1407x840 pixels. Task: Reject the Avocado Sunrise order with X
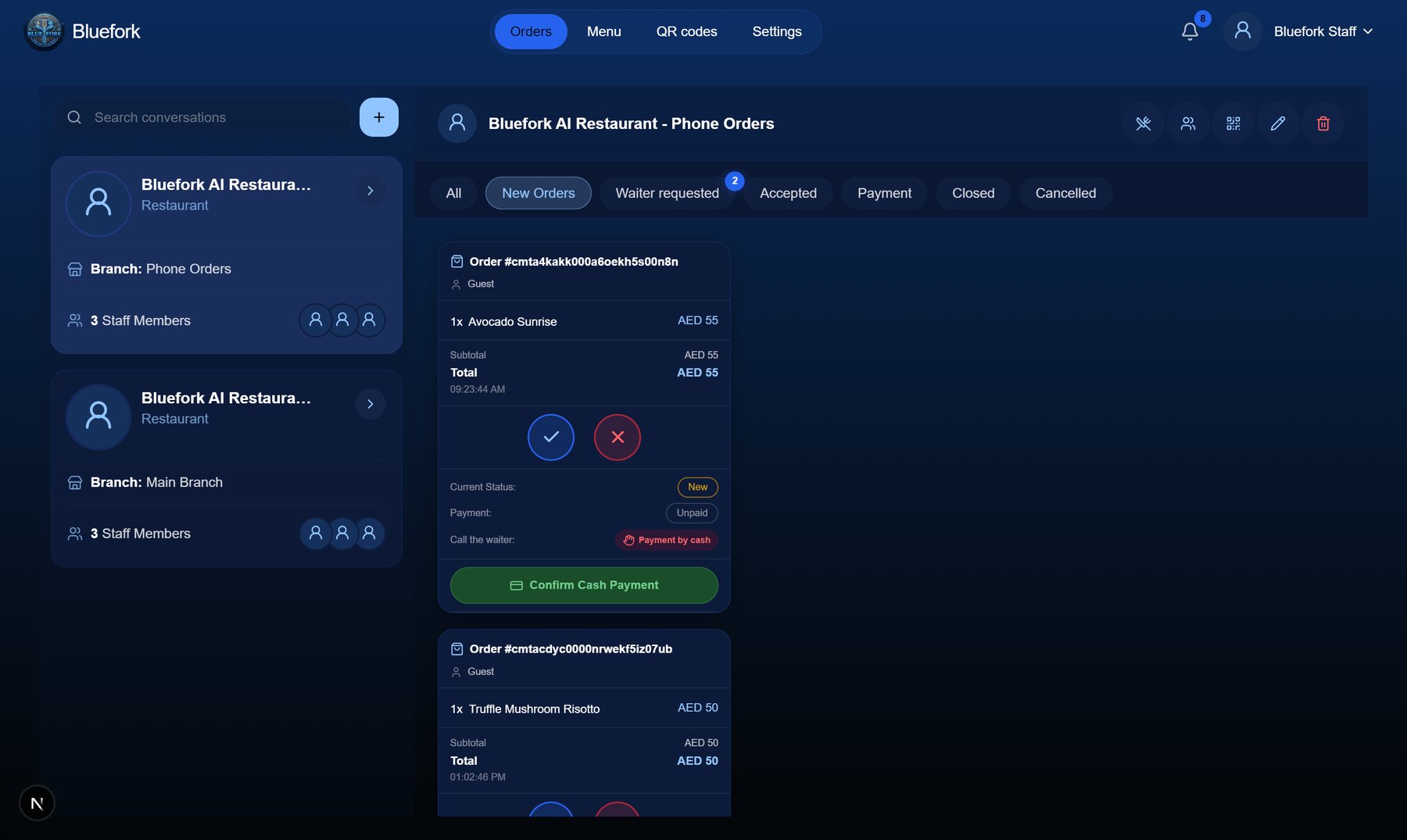[x=618, y=438]
